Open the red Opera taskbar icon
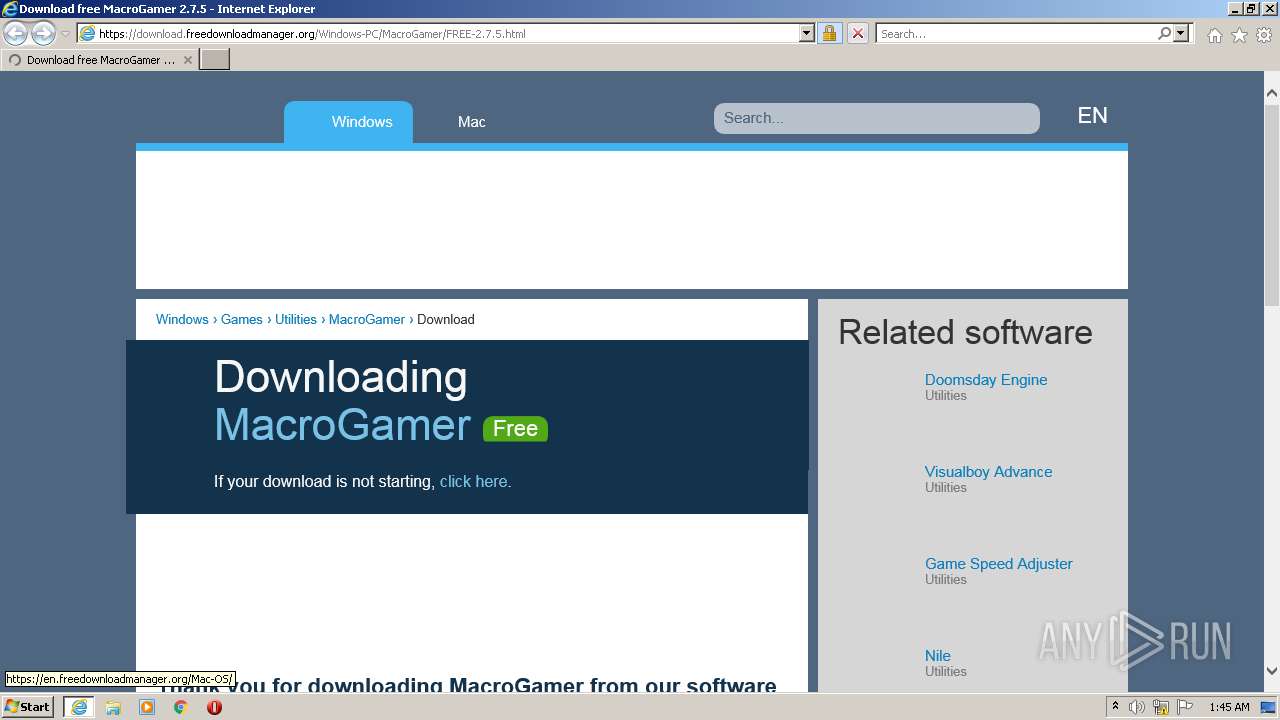This screenshot has width=1280, height=720. [214, 707]
